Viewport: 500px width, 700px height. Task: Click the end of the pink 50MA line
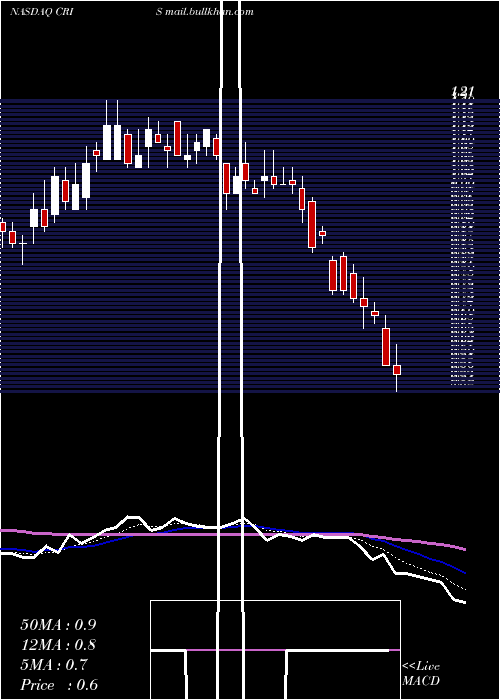pos(465,549)
